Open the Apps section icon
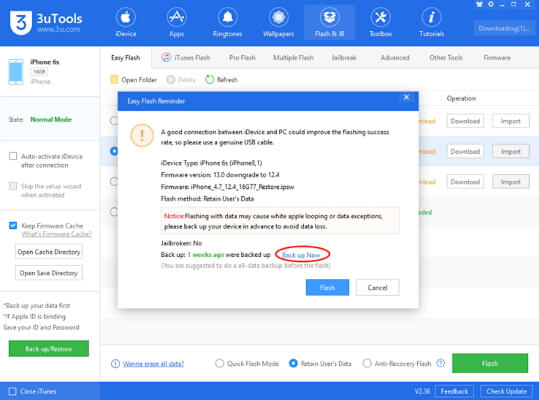Screen dimensions: 539x400 176,17
